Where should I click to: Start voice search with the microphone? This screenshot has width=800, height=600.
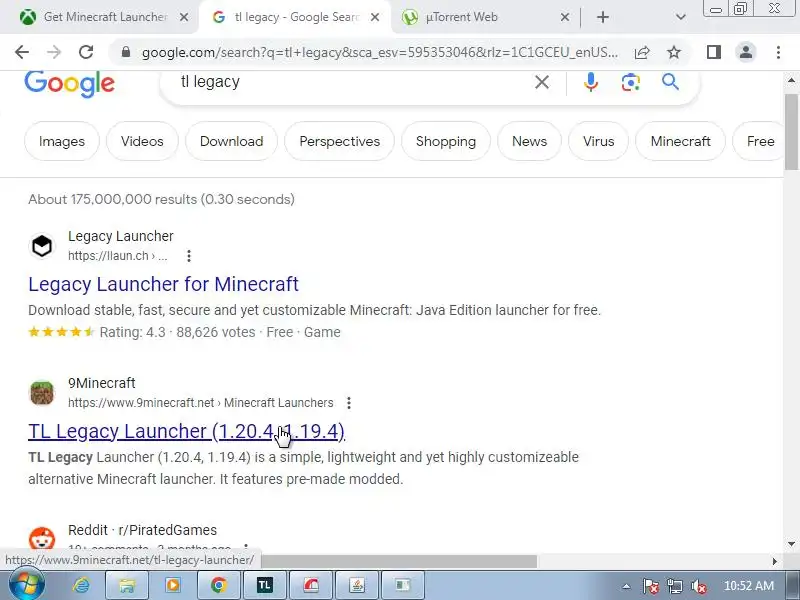click(x=591, y=82)
